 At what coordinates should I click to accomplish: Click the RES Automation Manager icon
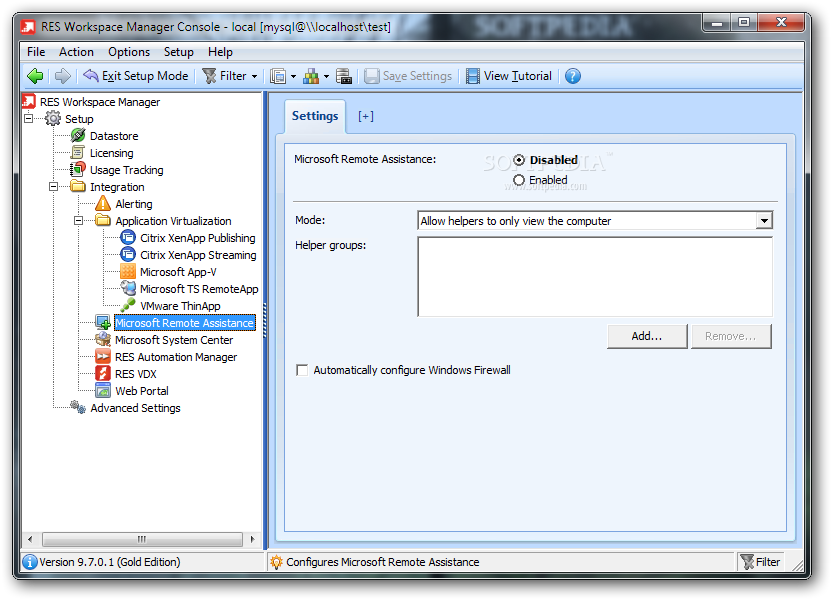pyautogui.click(x=103, y=356)
